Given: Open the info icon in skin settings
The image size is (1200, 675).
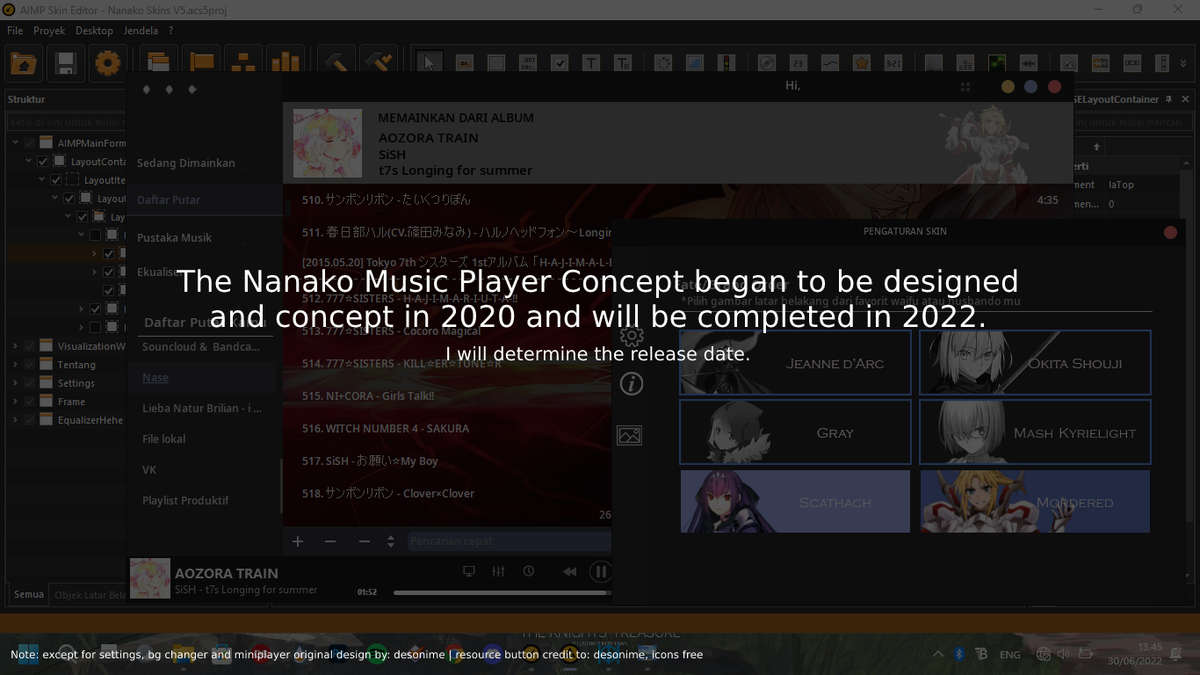Looking at the screenshot, I should click(x=631, y=384).
